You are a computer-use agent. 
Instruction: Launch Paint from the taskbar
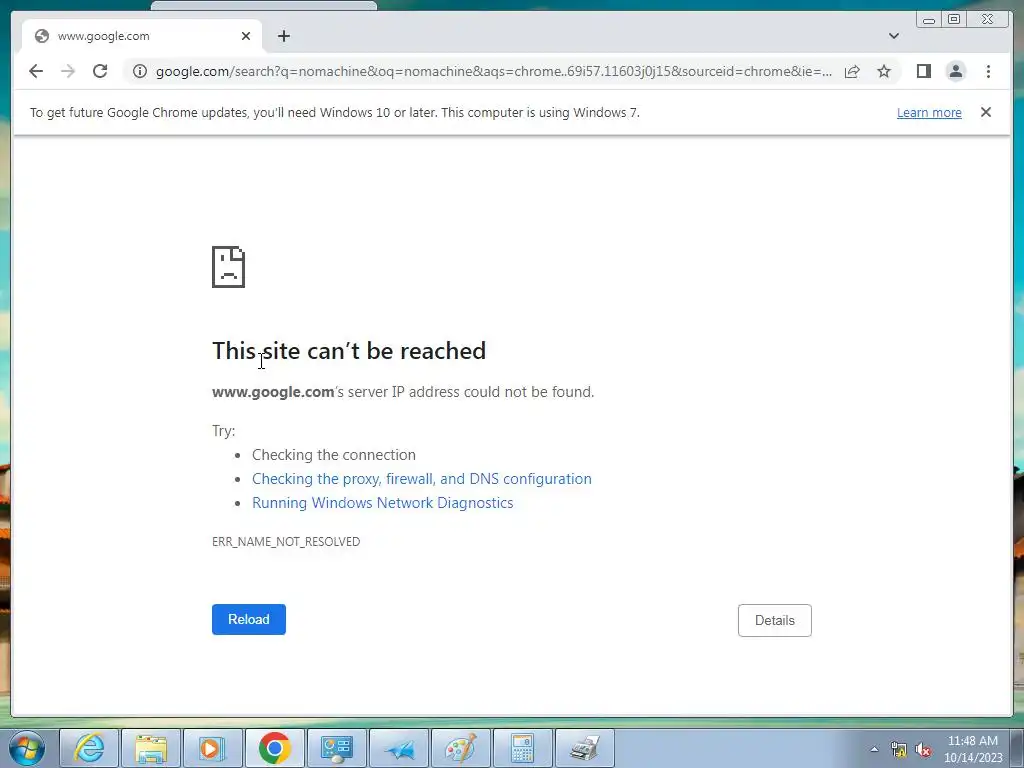[460, 748]
